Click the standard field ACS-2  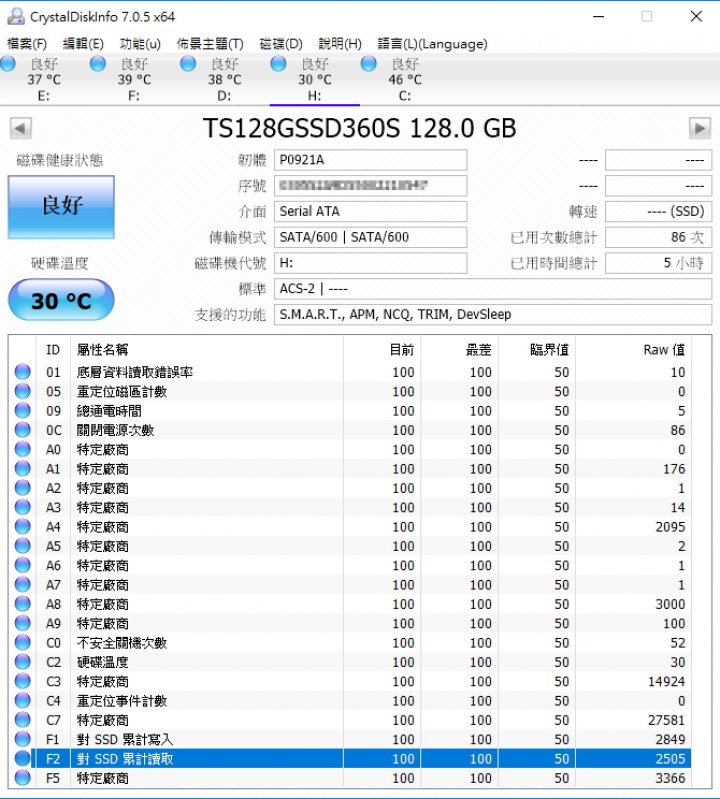[x=493, y=289]
